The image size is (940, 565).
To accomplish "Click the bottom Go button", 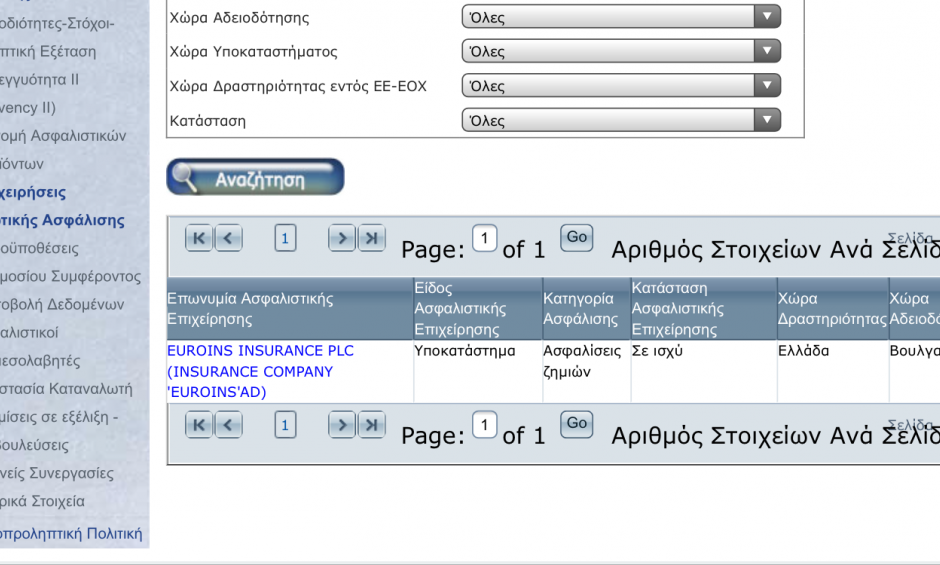I will point(577,424).
